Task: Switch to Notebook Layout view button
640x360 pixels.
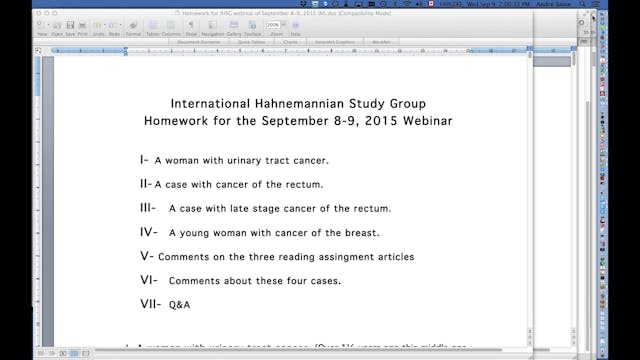Action: pyautogui.click(x=85, y=353)
